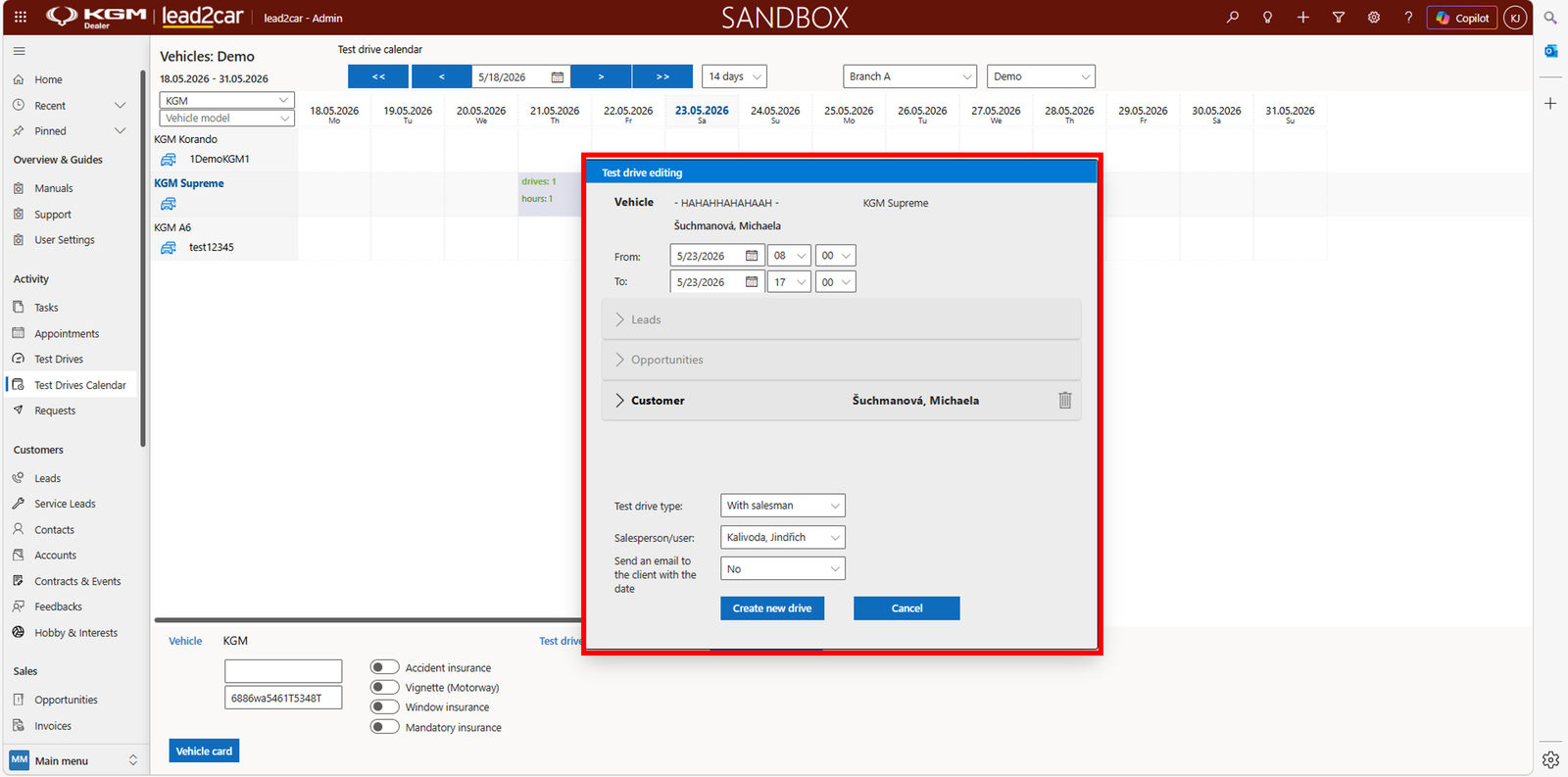1568x777 pixels.
Task: Click the car icon under KGM Supreme
Action: click(169, 204)
